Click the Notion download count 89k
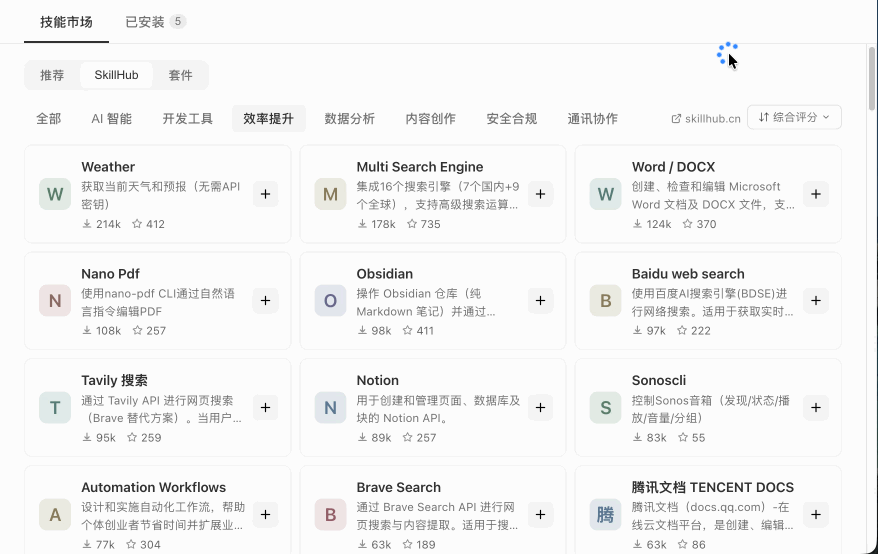This screenshot has width=878, height=554. tap(375, 437)
